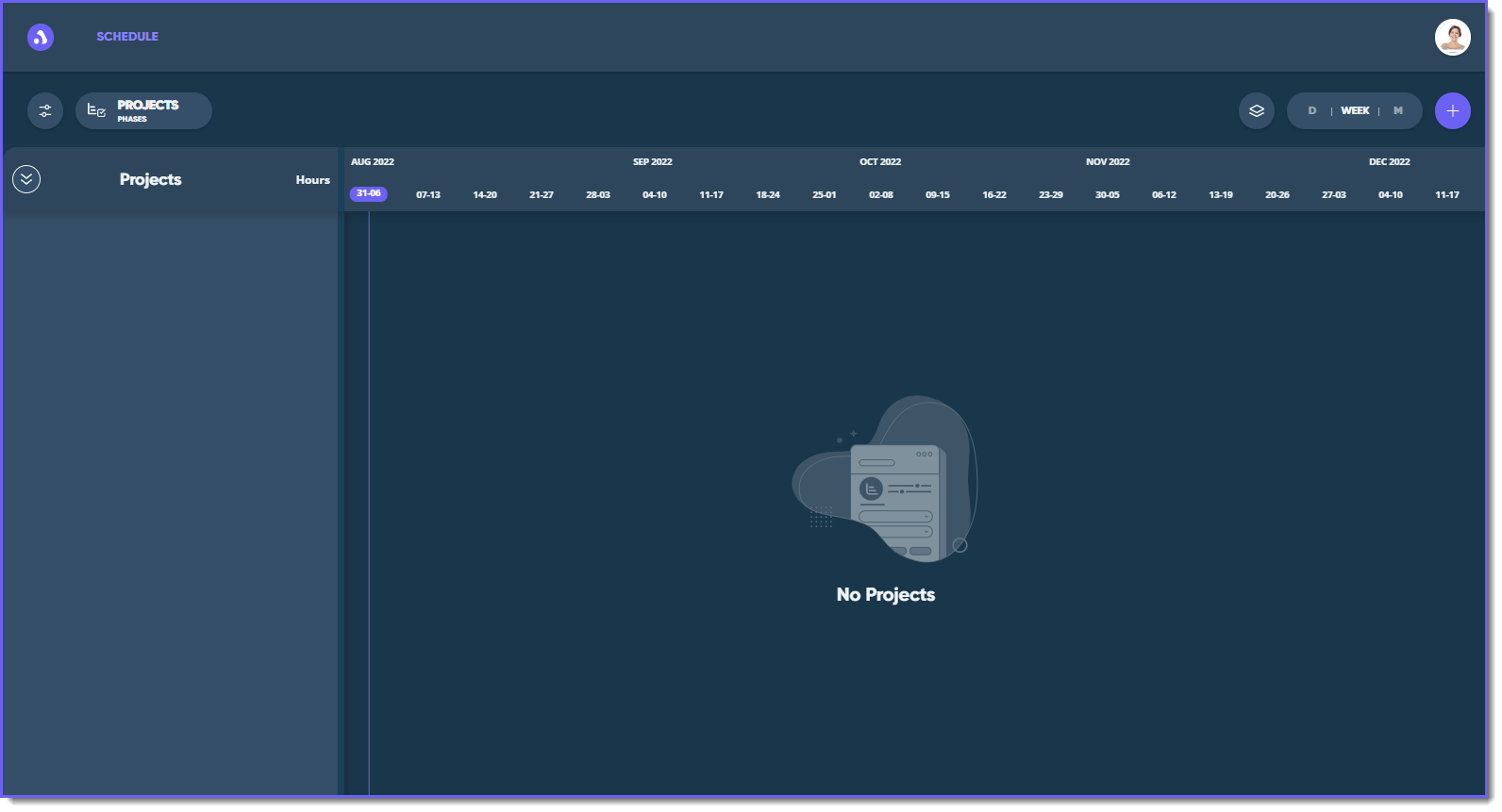Click the No Projects illustration

[x=885, y=480]
